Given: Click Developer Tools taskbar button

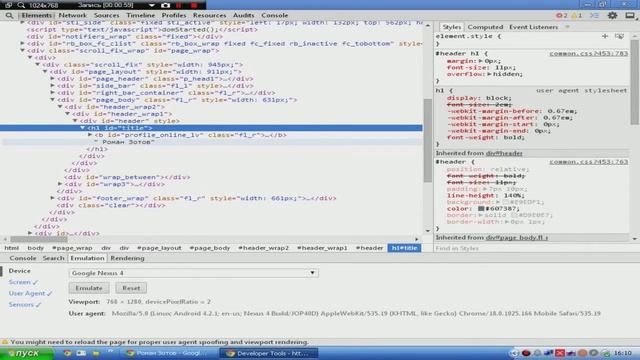Looking at the screenshot, I should pos(270,353).
